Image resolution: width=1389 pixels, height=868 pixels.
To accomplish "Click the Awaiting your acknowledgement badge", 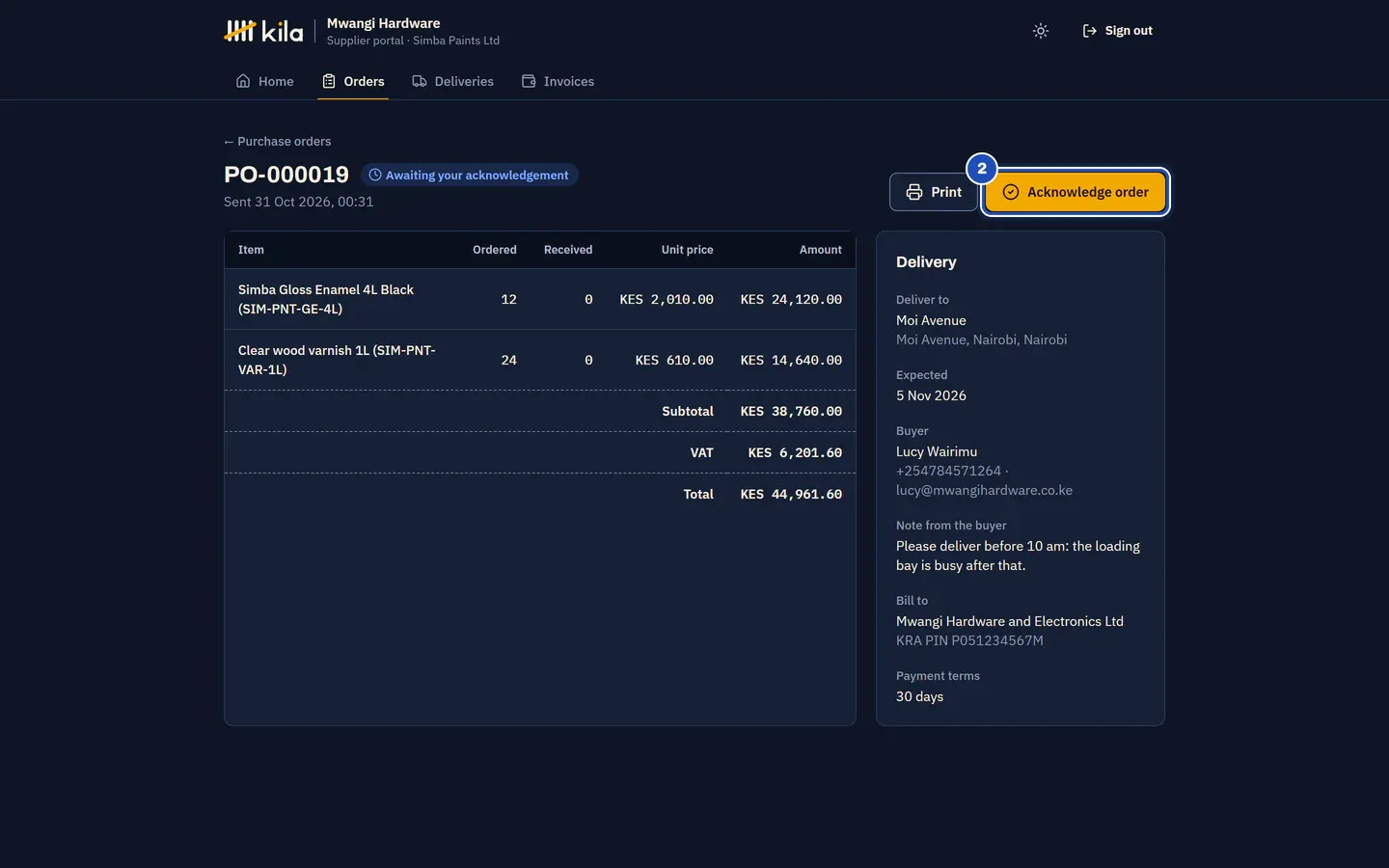I will pos(470,175).
